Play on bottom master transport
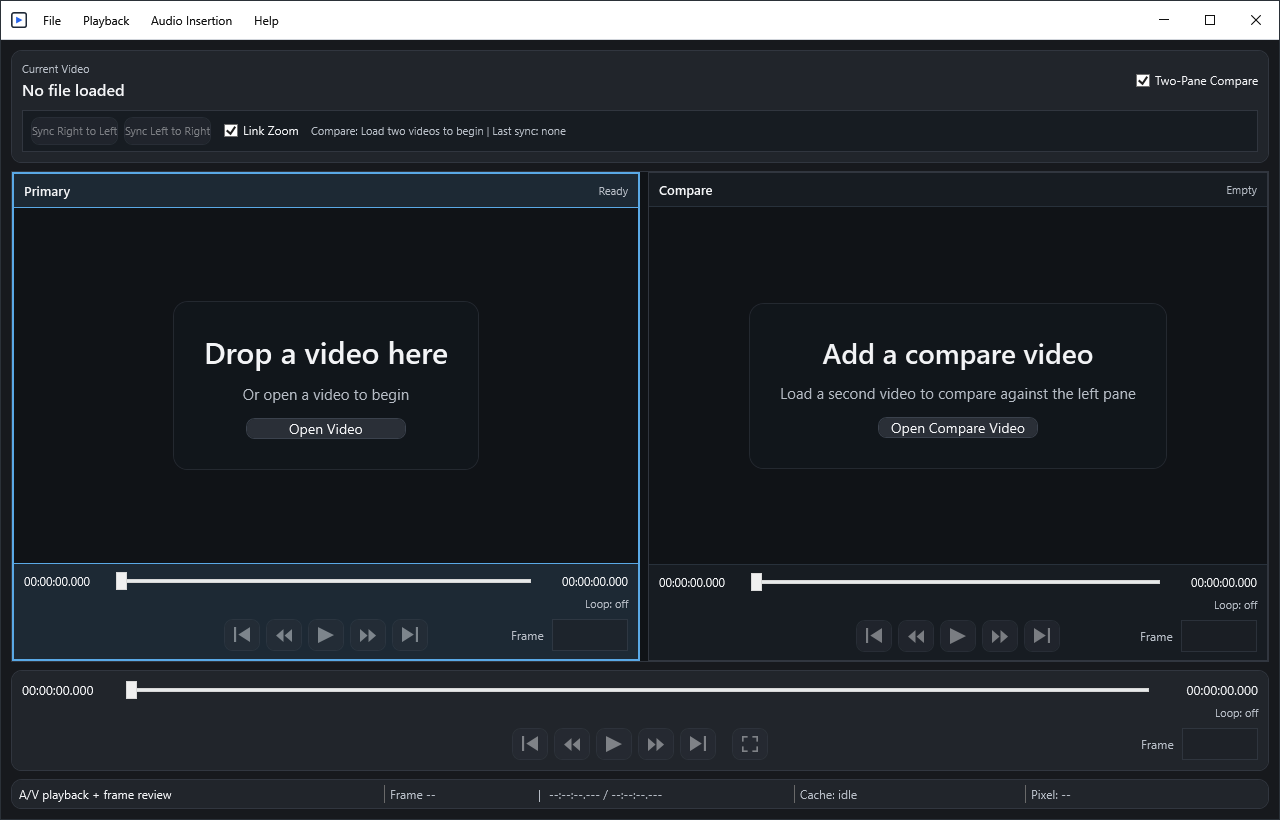1280x820 pixels. [614, 744]
